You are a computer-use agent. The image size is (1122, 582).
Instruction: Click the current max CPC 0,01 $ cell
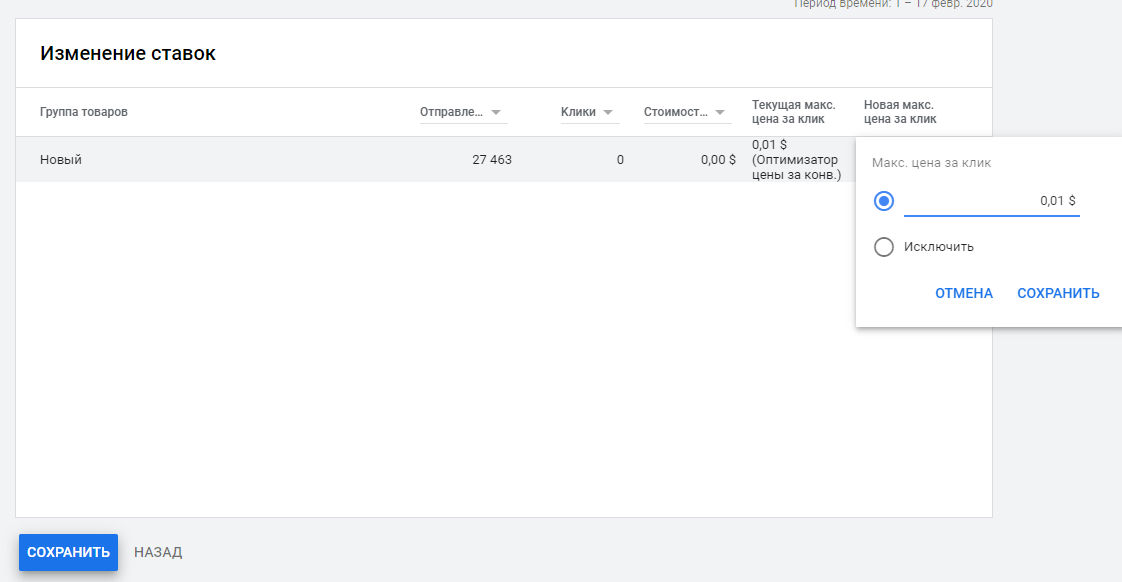(796, 160)
